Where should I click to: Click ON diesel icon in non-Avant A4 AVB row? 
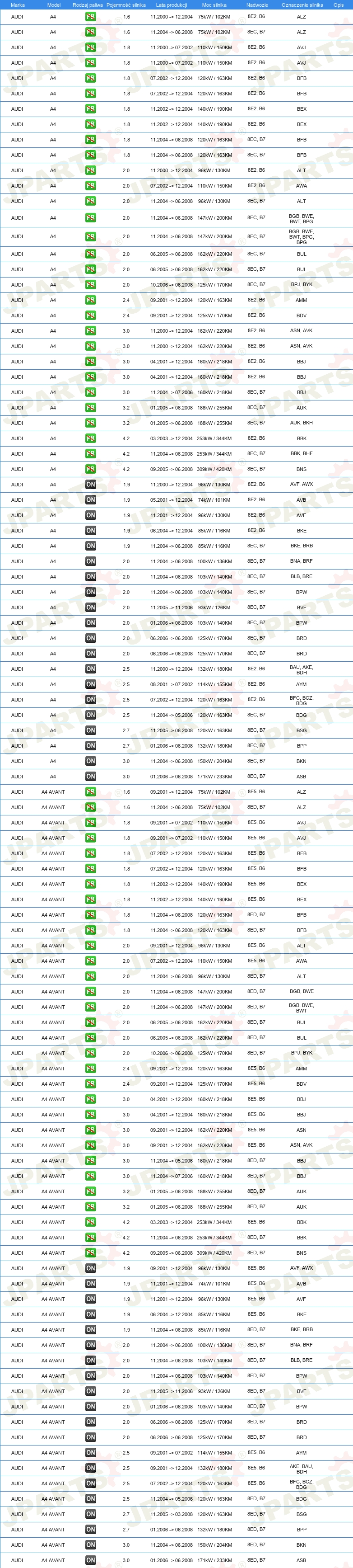click(x=90, y=500)
